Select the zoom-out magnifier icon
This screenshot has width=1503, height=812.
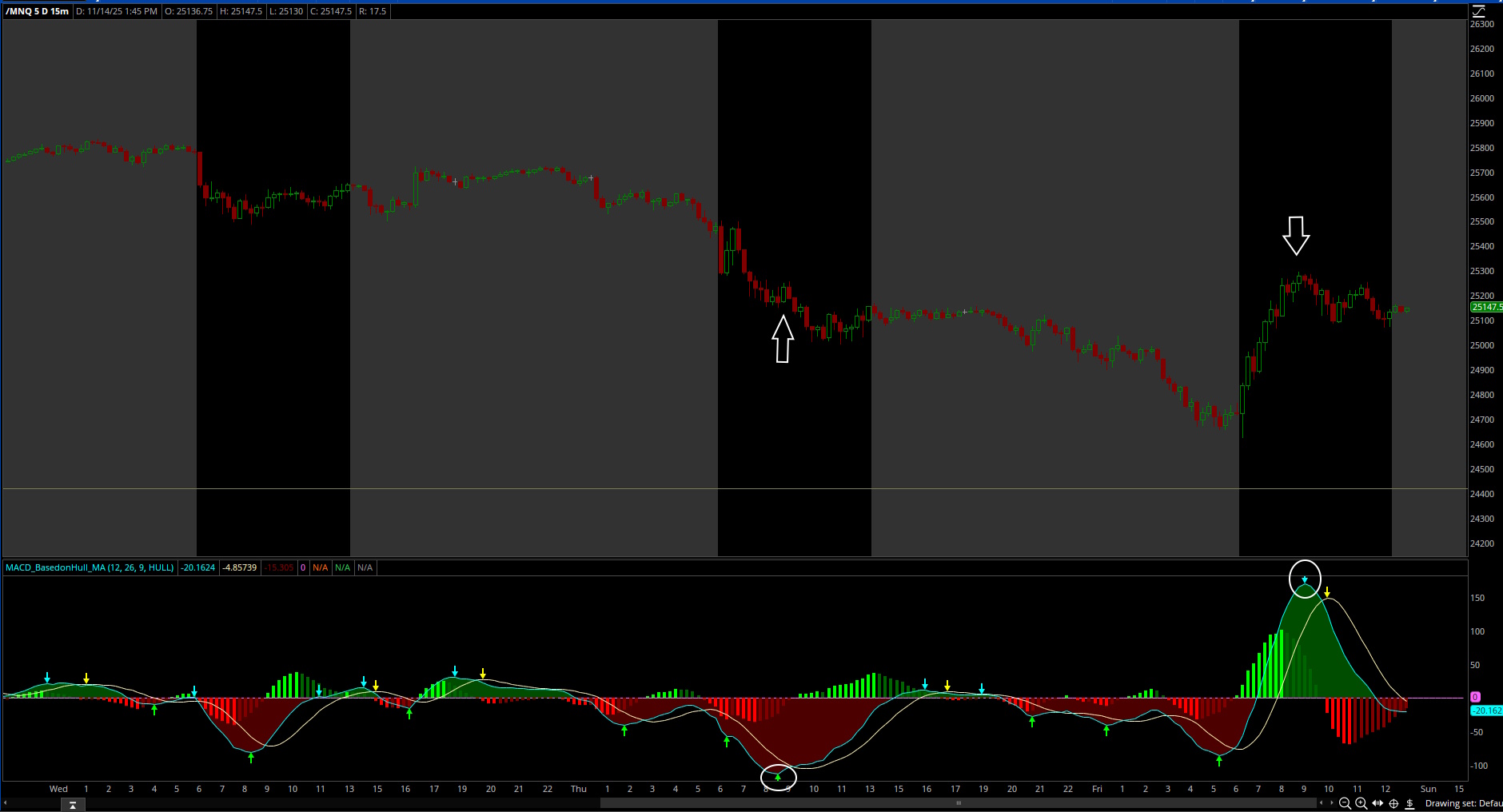pos(1346,803)
